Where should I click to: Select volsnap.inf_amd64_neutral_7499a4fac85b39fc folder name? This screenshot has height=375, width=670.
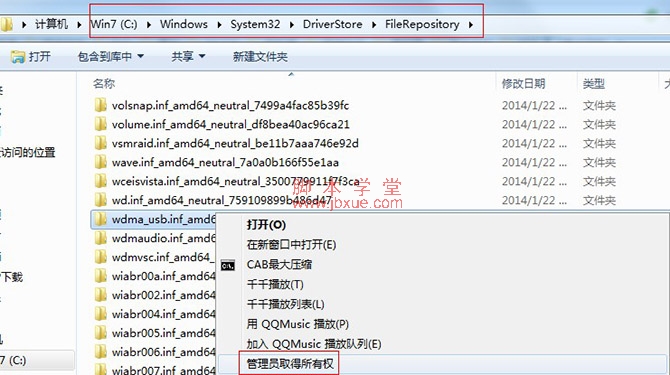point(230,105)
